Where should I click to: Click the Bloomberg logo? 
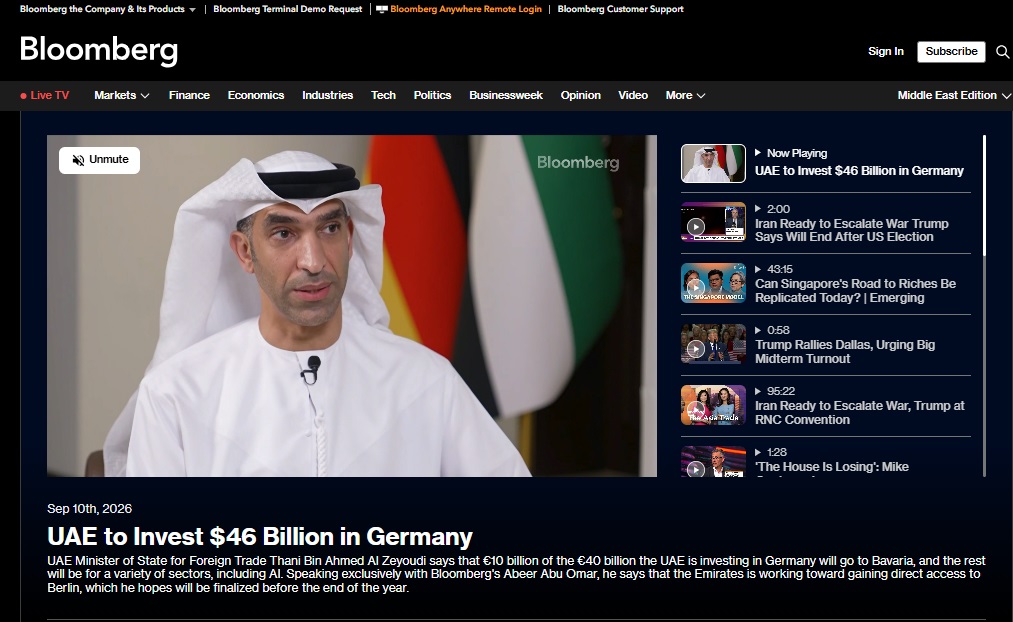[99, 50]
